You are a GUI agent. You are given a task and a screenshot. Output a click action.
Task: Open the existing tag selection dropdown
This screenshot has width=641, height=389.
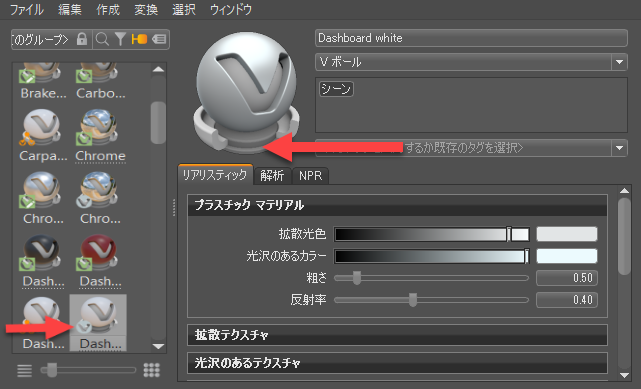pyautogui.click(x=619, y=148)
